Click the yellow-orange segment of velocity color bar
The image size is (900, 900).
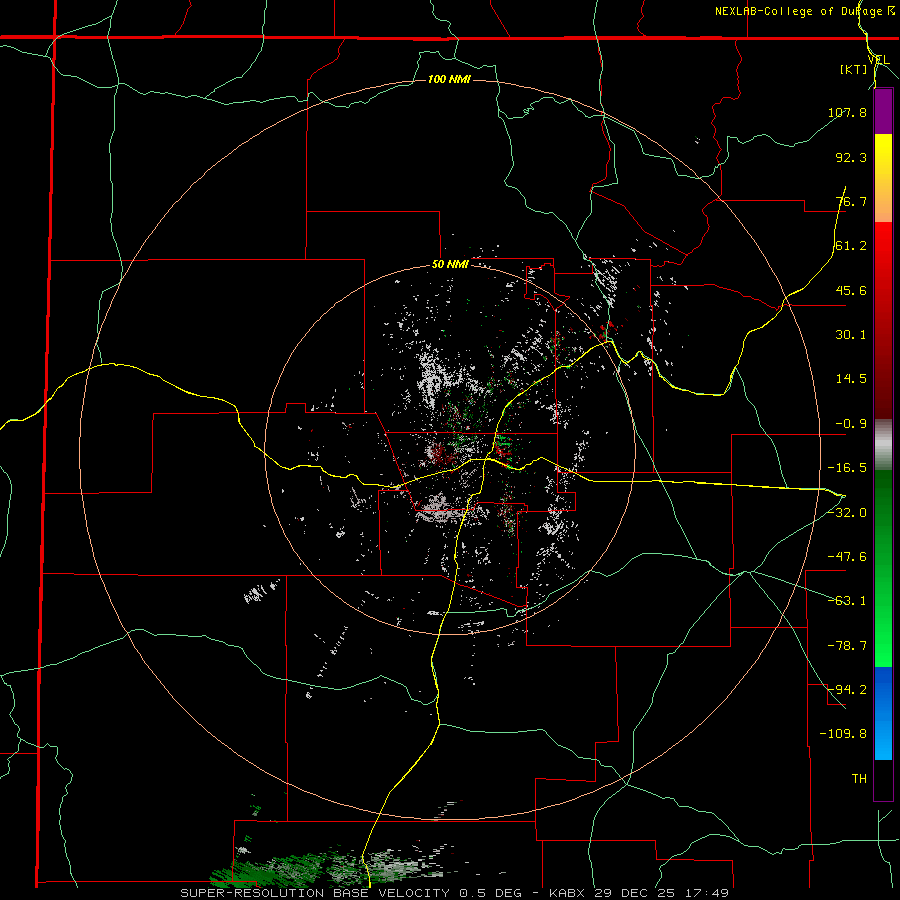click(883, 178)
